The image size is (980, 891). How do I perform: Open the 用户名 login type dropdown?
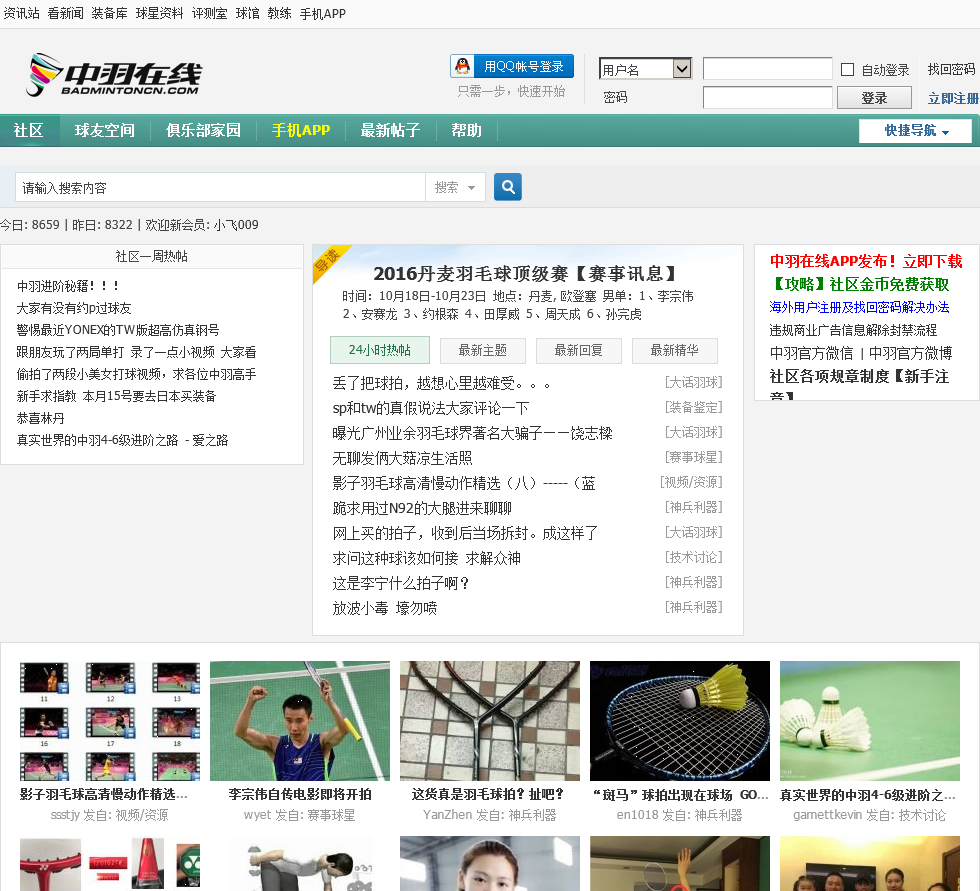(646, 69)
